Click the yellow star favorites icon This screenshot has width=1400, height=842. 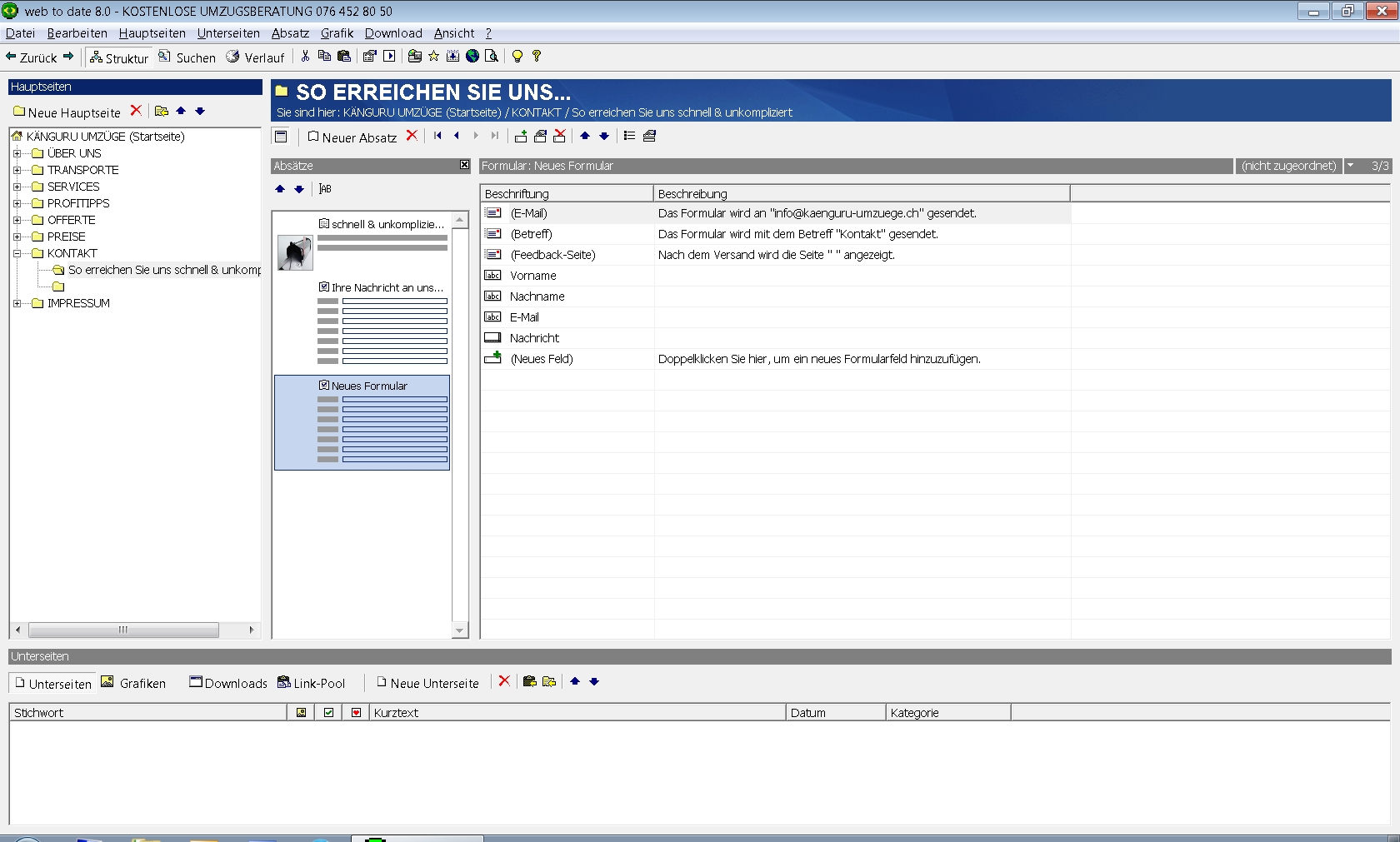433,57
